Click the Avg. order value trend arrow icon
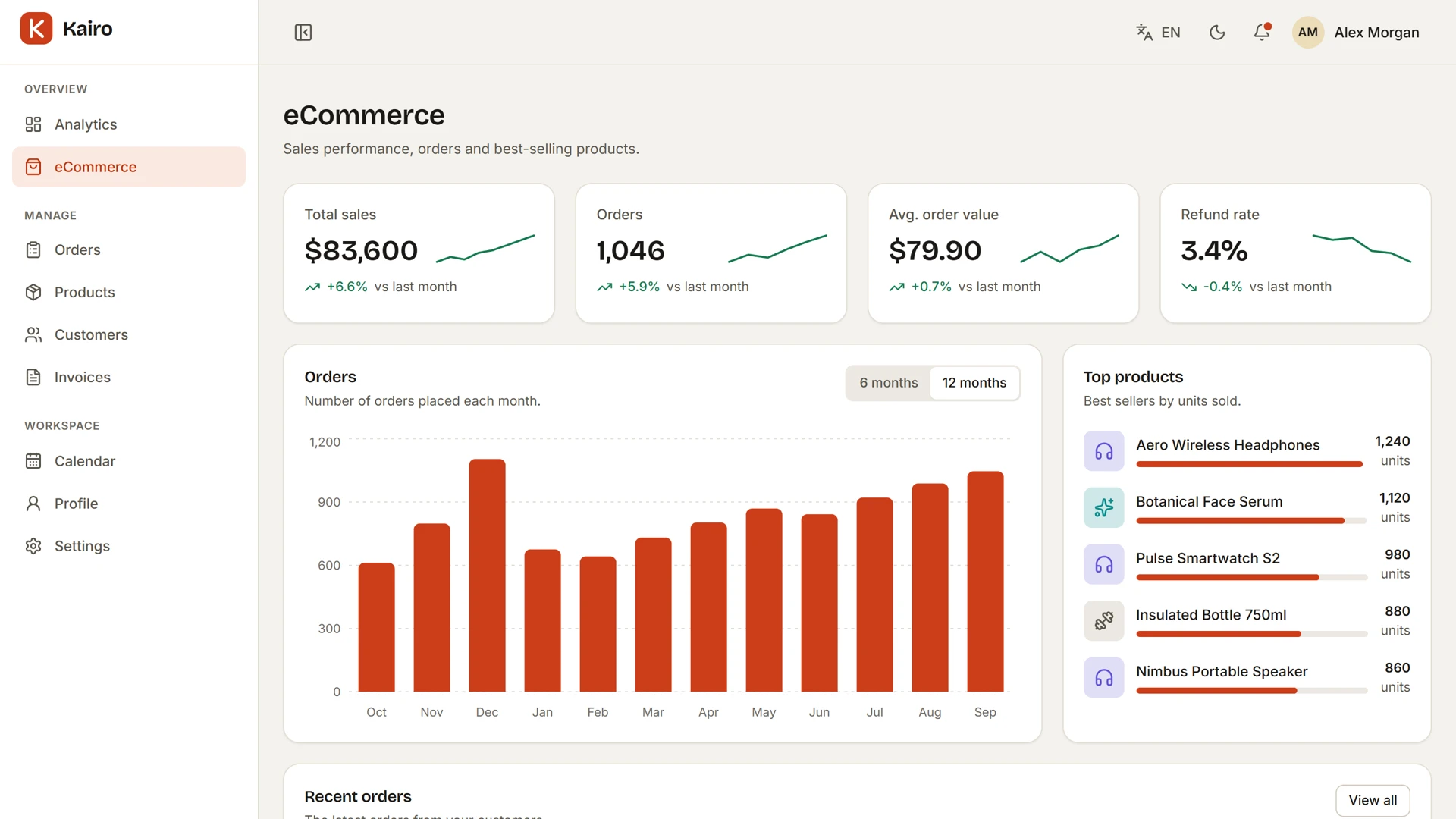Image resolution: width=1456 pixels, height=819 pixels. [896, 287]
